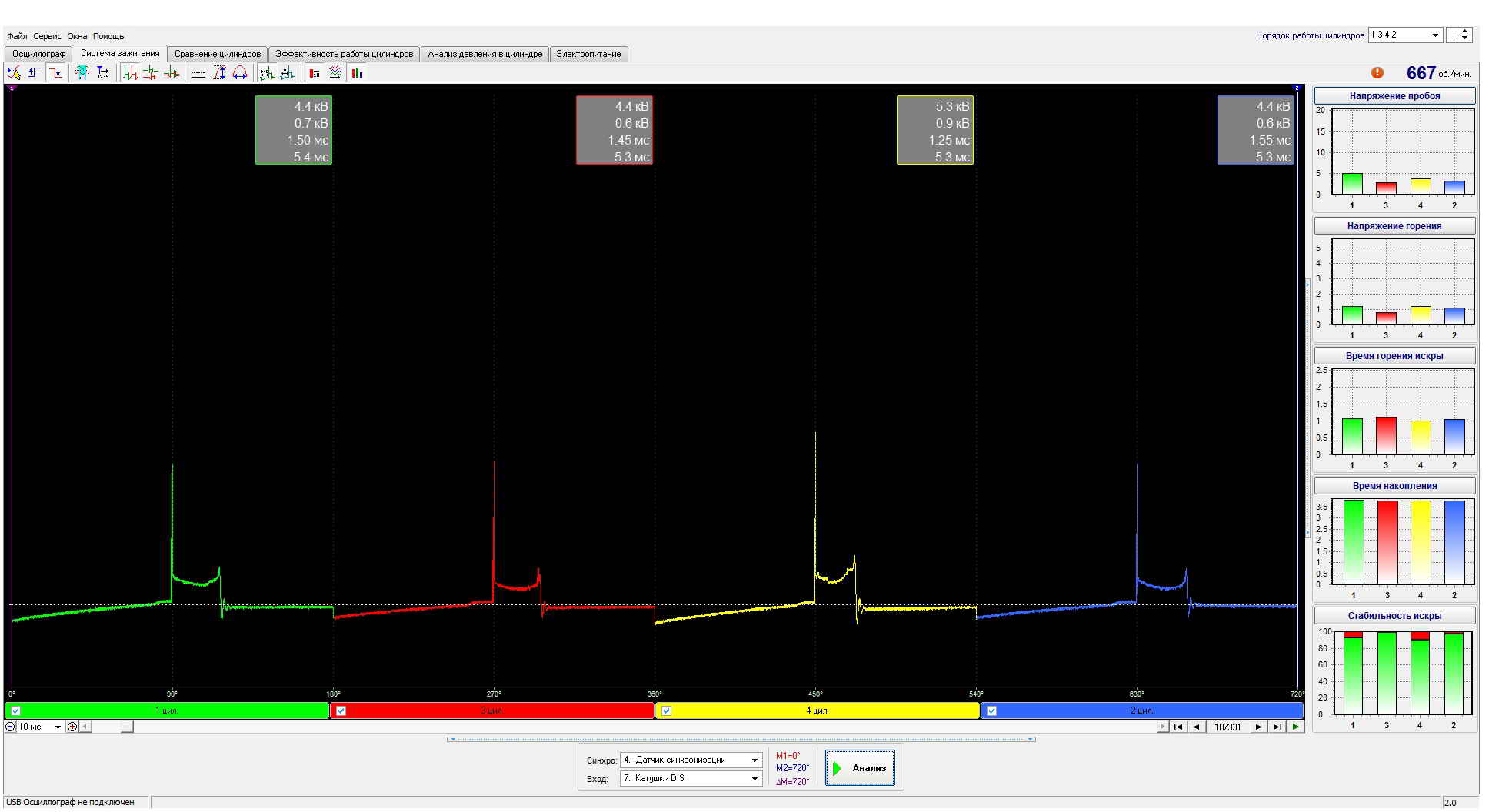
Task: Click the scrollbar left arrow near zoom controls
Action: pyautogui.click(x=85, y=727)
